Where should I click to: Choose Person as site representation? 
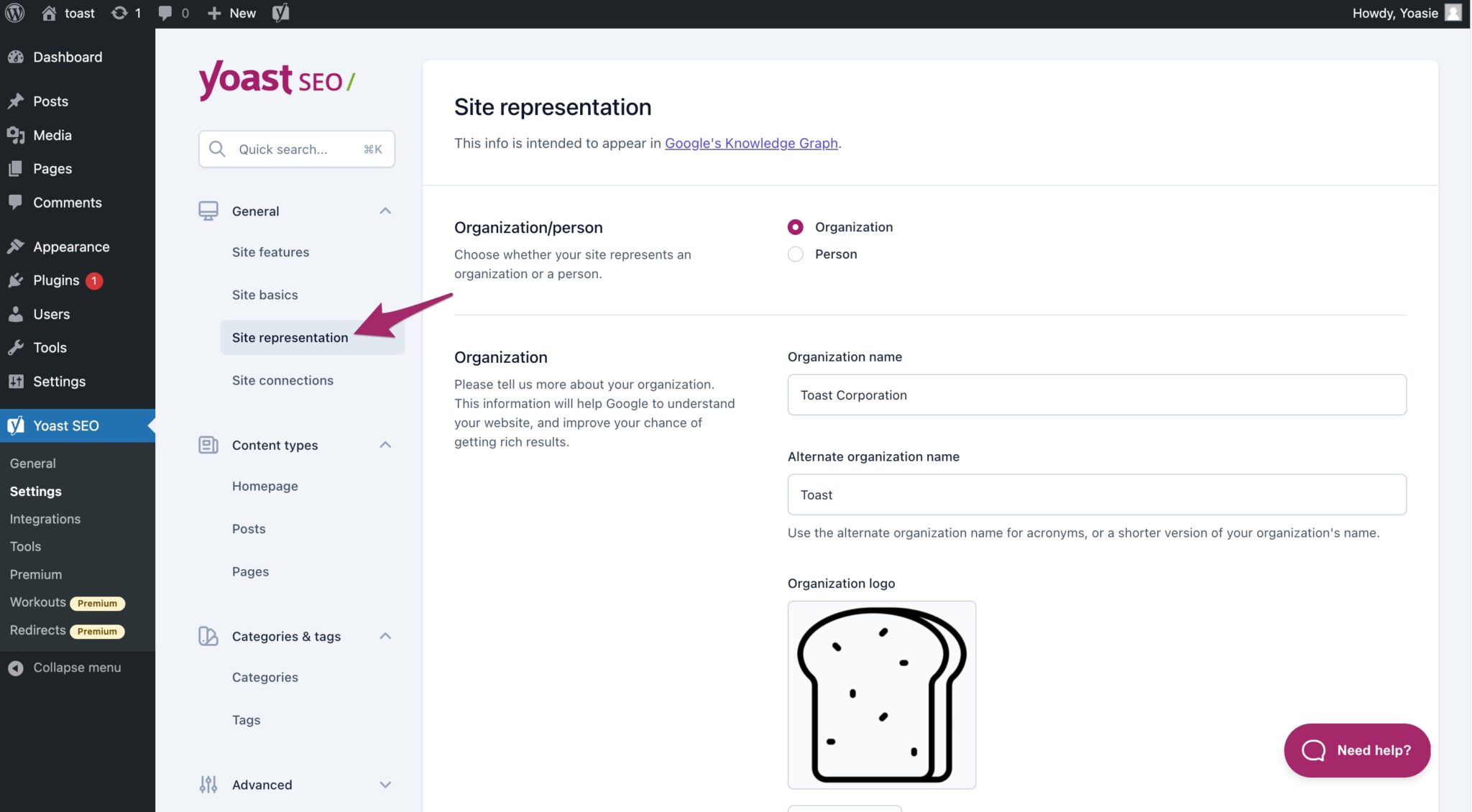tap(795, 254)
